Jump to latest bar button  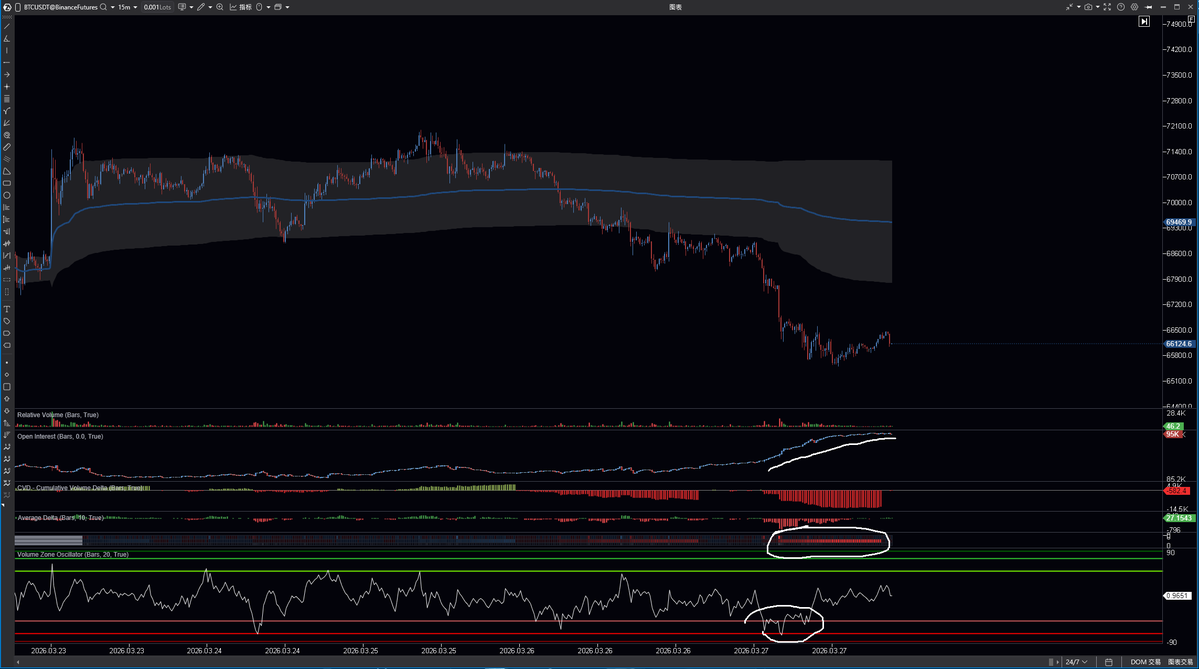(x=1144, y=21)
